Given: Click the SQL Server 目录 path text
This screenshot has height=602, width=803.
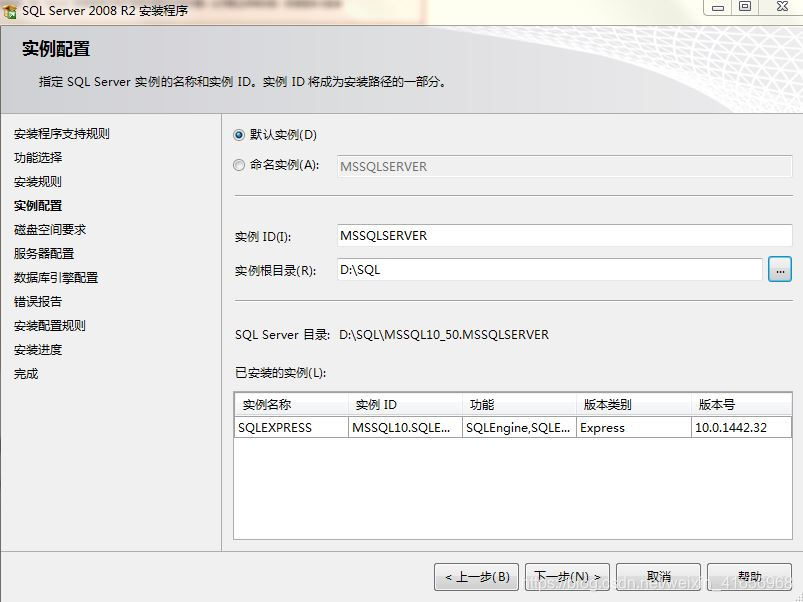Looking at the screenshot, I should [x=443, y=335].
